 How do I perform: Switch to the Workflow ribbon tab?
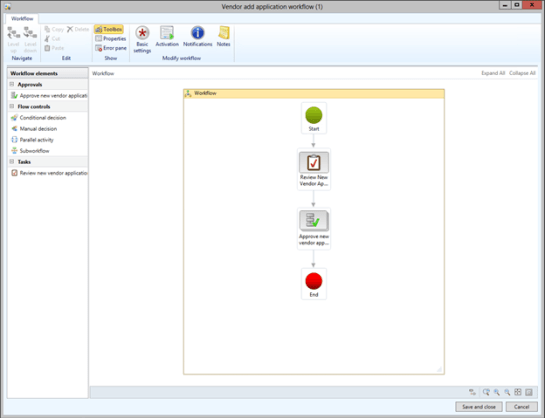tap(22, 19)
